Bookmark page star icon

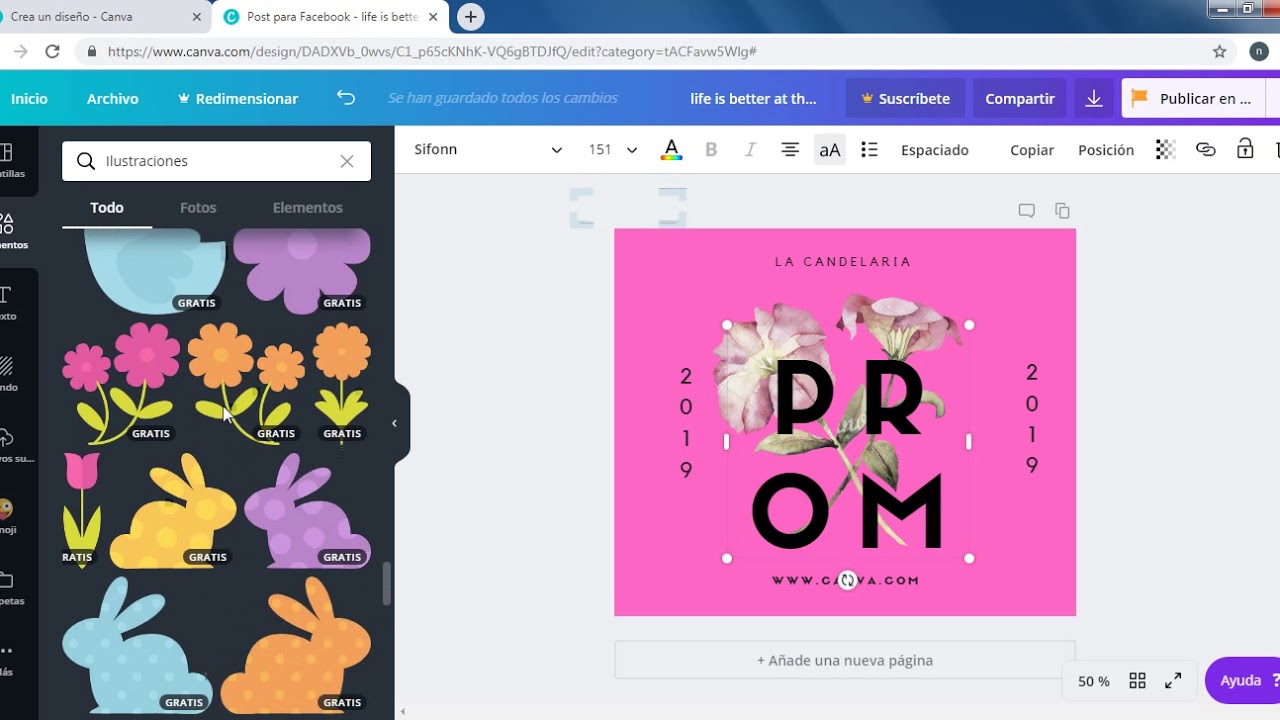[x=1220, y=51]
